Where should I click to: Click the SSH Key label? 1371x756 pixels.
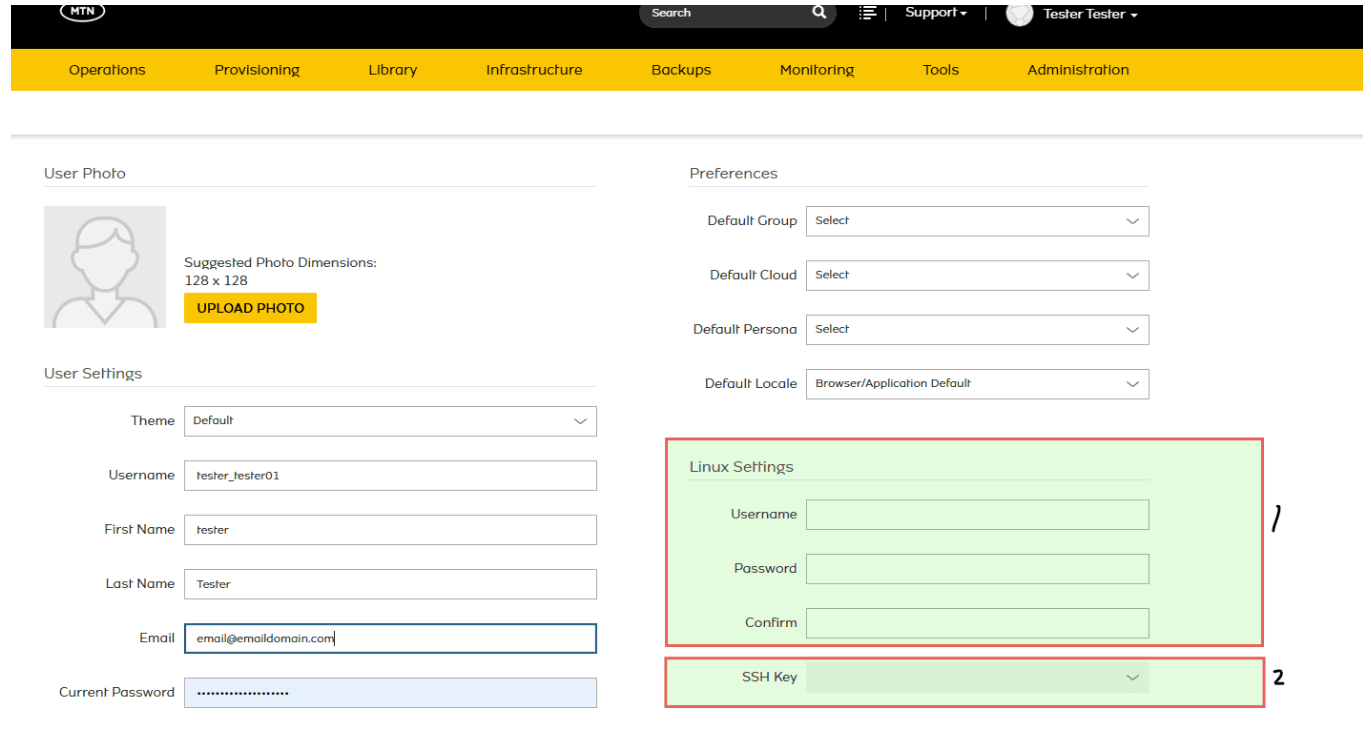pos(769,677)
